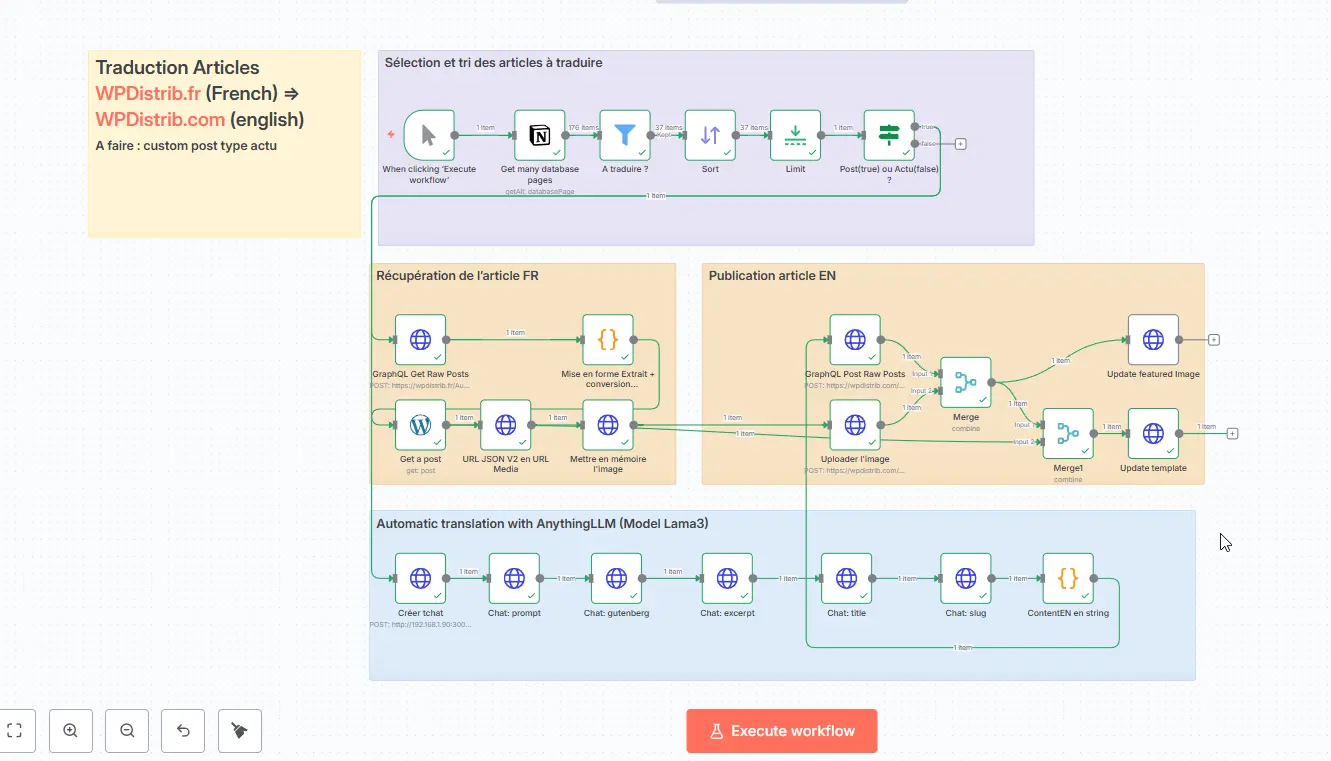Open the 'ContentEN en string' code node
Image resolution: width=1331 pixels, height=761 pixels.
tap(1068, 578)
